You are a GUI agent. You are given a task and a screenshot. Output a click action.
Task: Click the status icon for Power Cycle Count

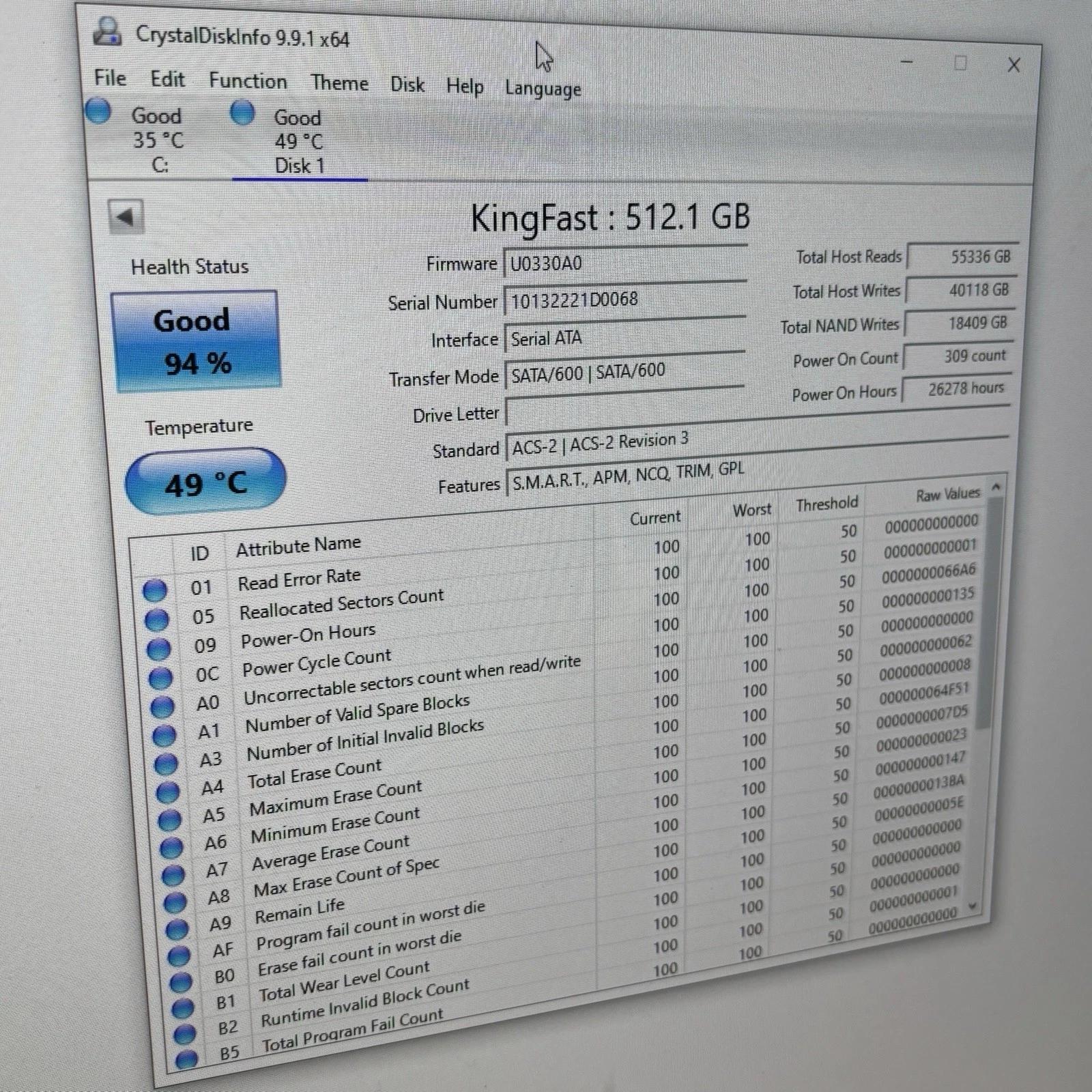coord(160,678)
